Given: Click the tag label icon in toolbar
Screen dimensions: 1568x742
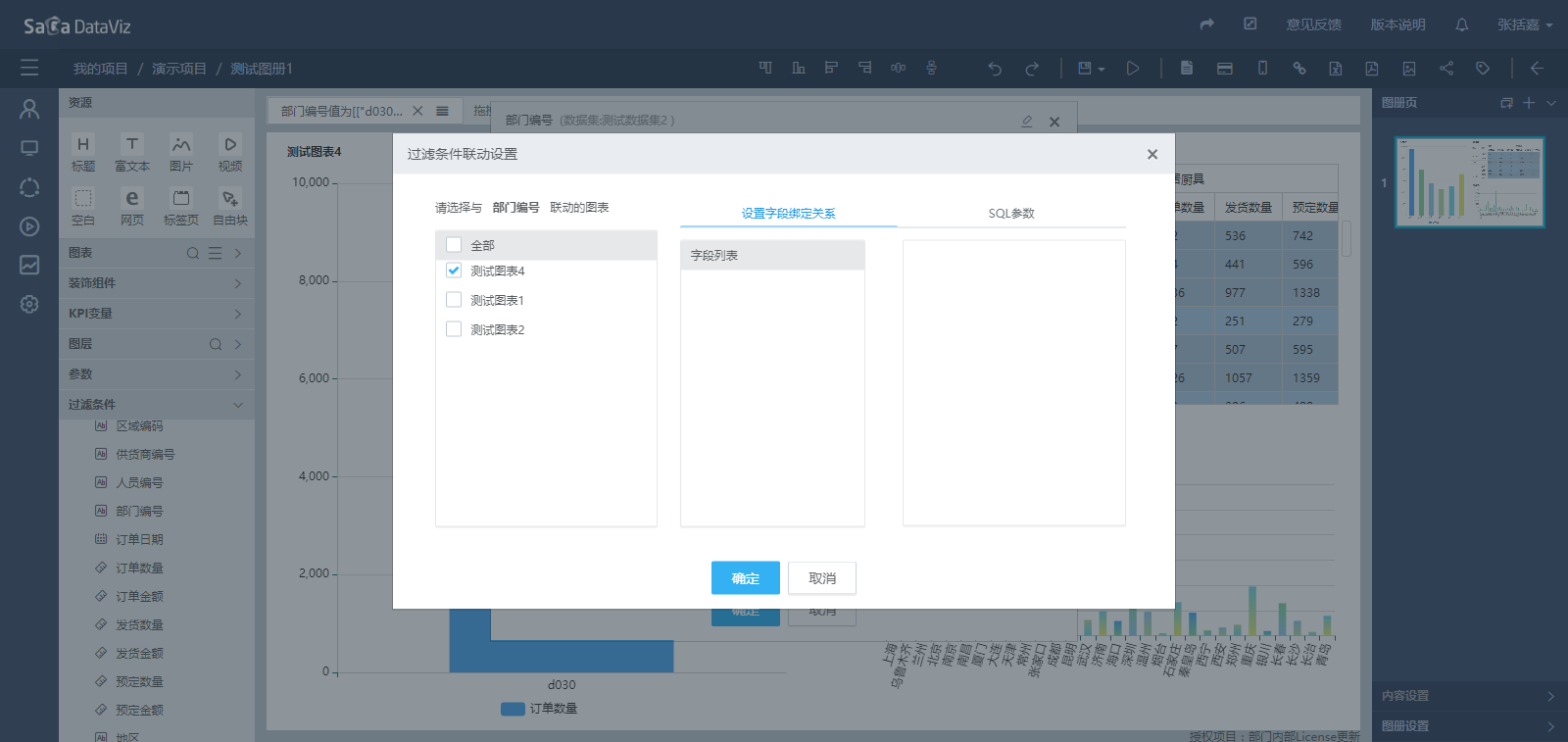Looking at the screenshot, I should (x=1483, y=69).
